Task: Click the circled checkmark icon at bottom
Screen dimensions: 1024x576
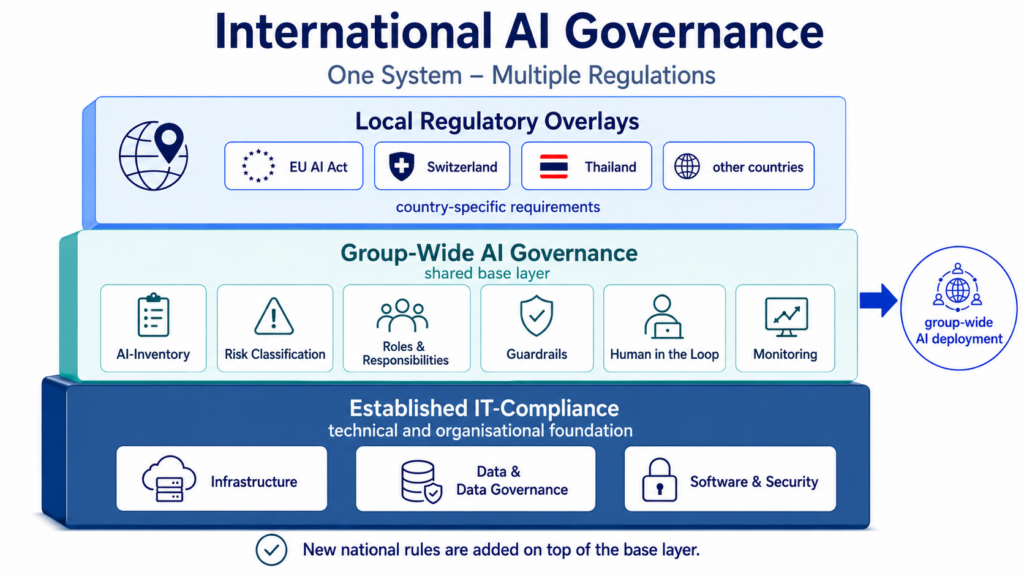Action: [x=271, y=549]
